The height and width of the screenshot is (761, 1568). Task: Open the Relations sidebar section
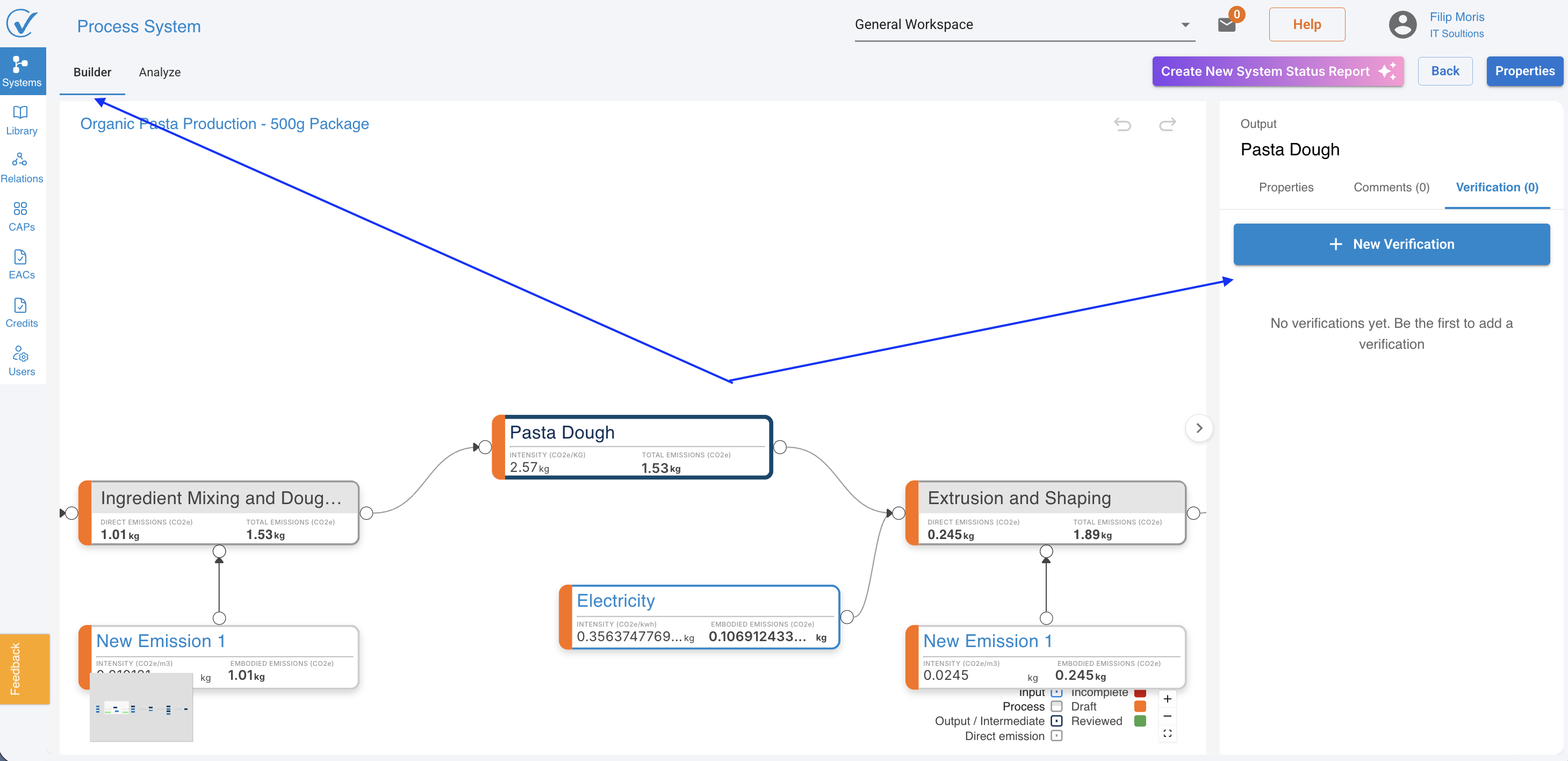(21, 168)
